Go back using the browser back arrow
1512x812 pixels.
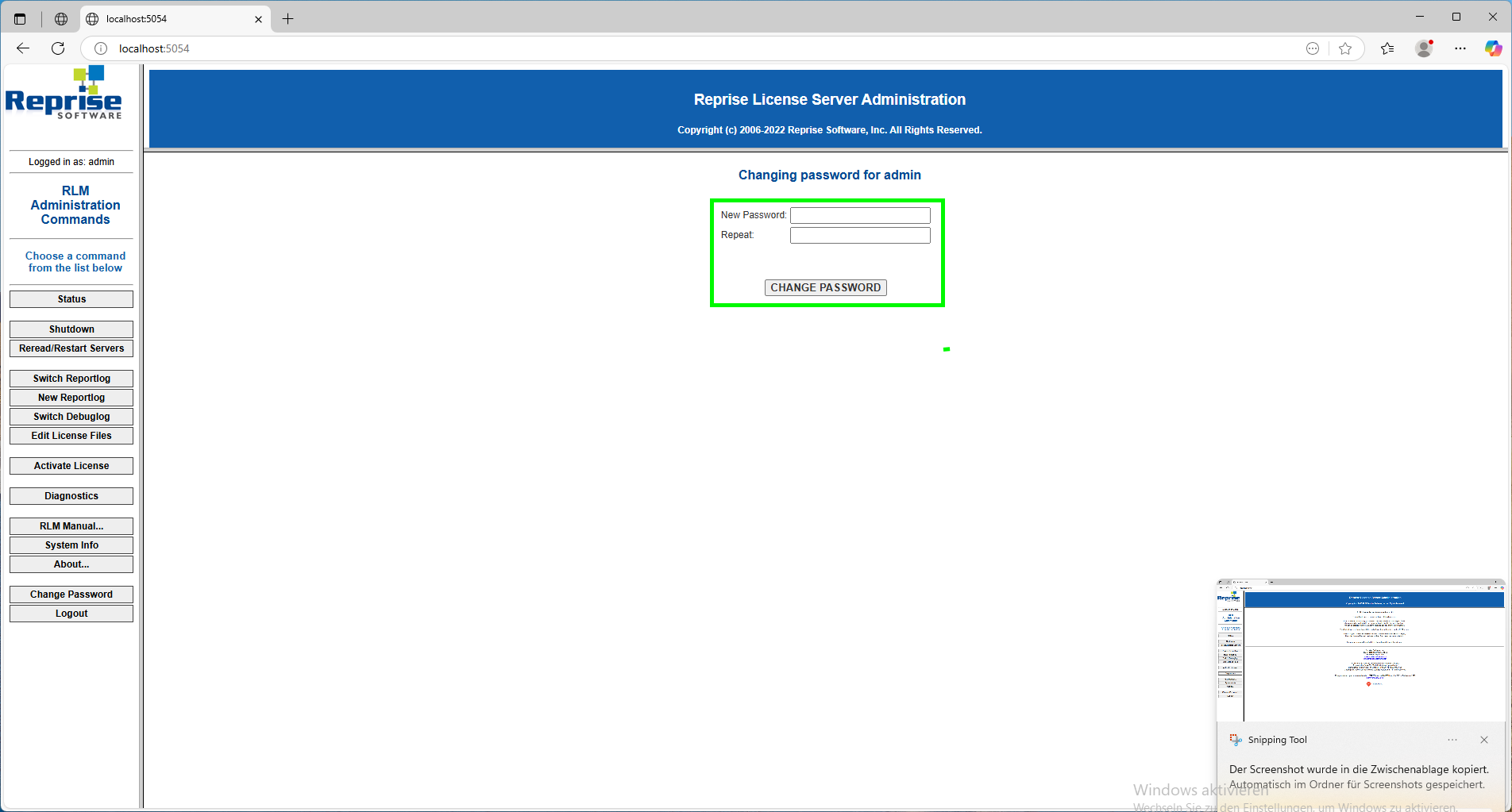(23, 48)
